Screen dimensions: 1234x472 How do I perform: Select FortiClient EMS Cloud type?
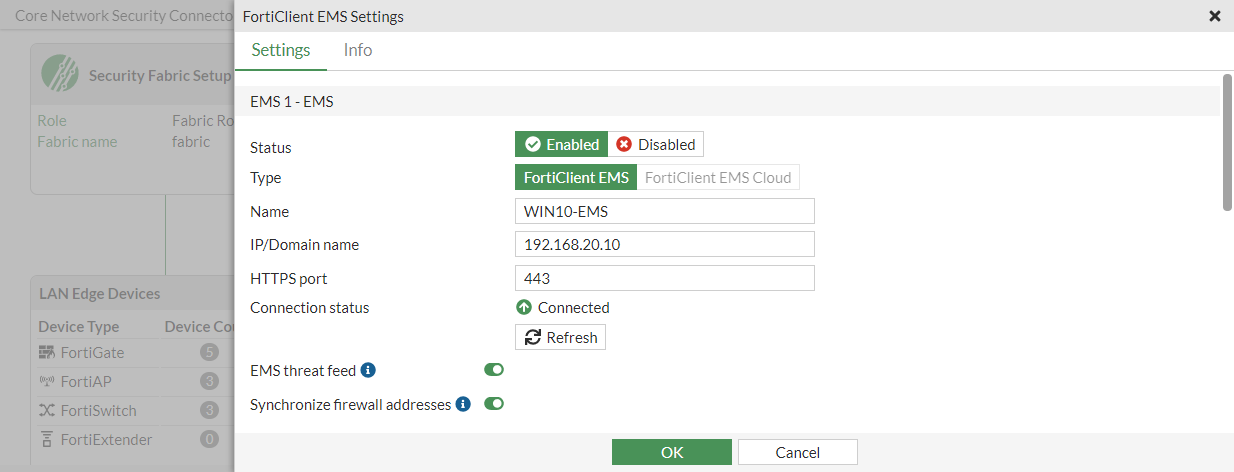pos(718,178)
